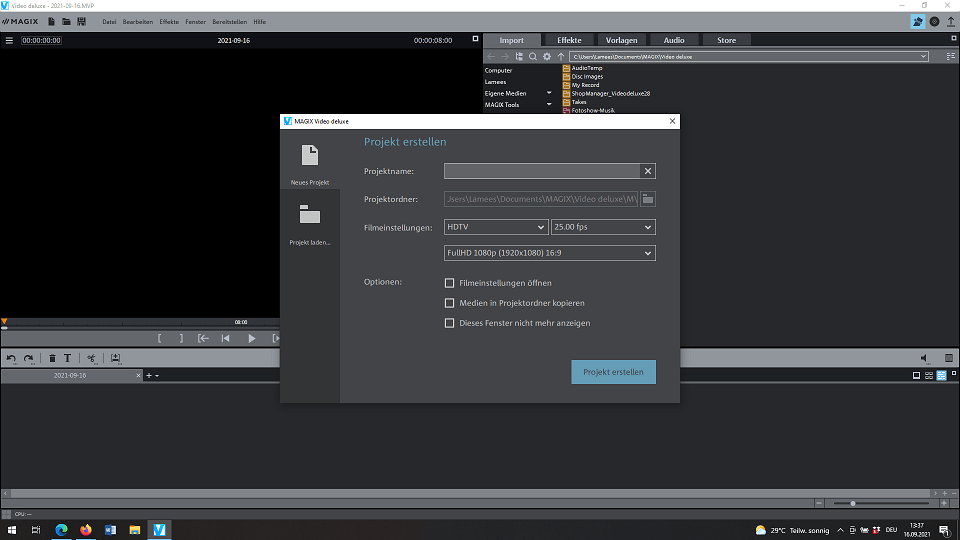Click the search icon in Import browser
Viewport: 960px width, 540px height.
[x=533, y=56]
